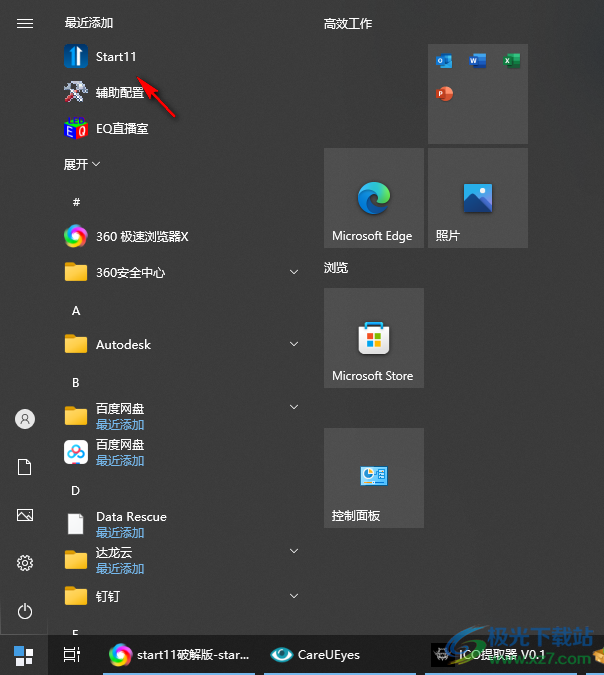Open Documents icon in Start sidebar
This screenshot has width=604, height=675.
click(25, 467)
